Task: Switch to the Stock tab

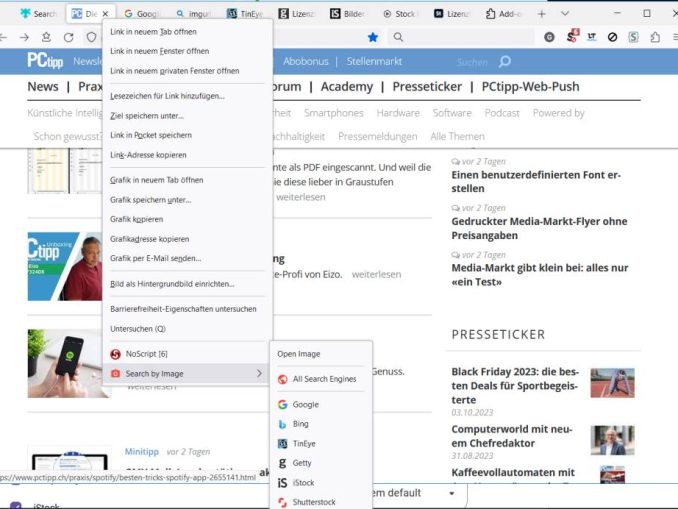Action: tap(399, 14)
